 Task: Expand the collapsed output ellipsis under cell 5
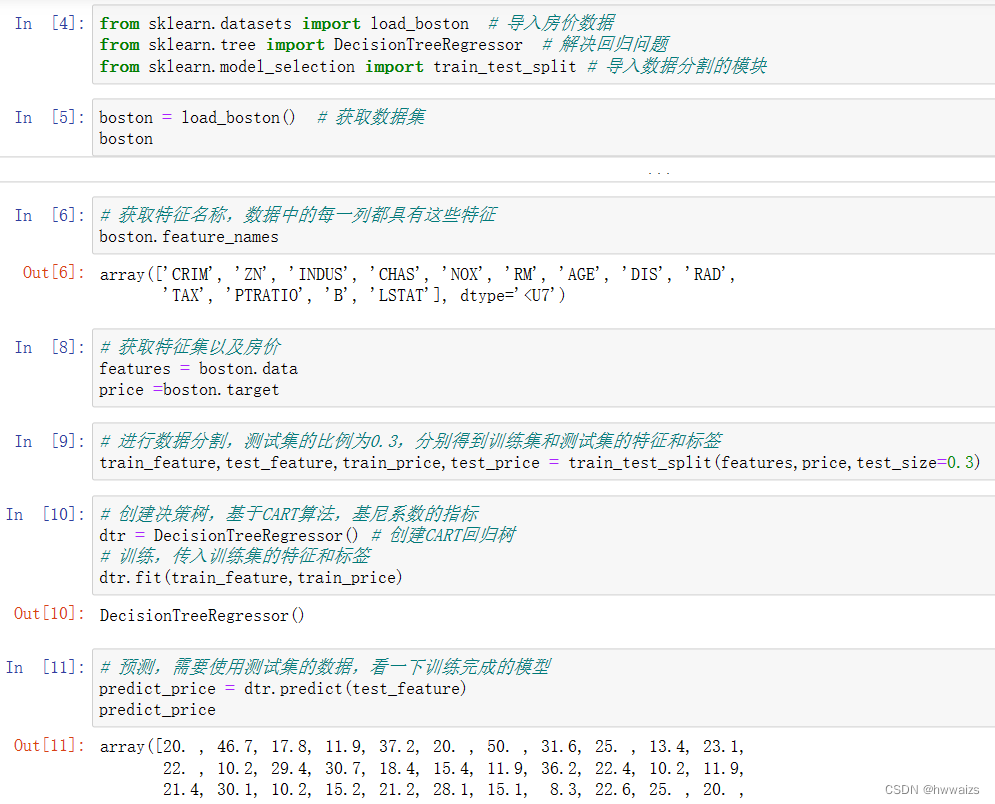(x=659, y=172)
